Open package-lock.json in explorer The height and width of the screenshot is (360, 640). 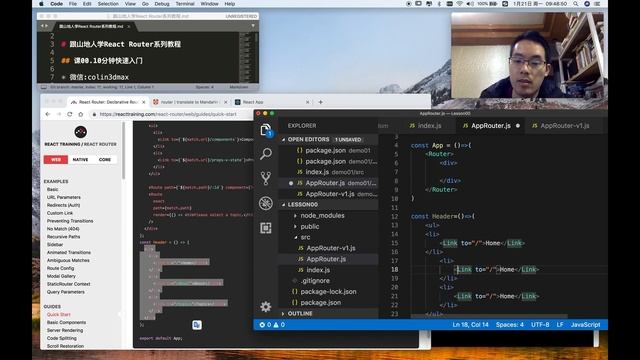(x=328, y=292)
